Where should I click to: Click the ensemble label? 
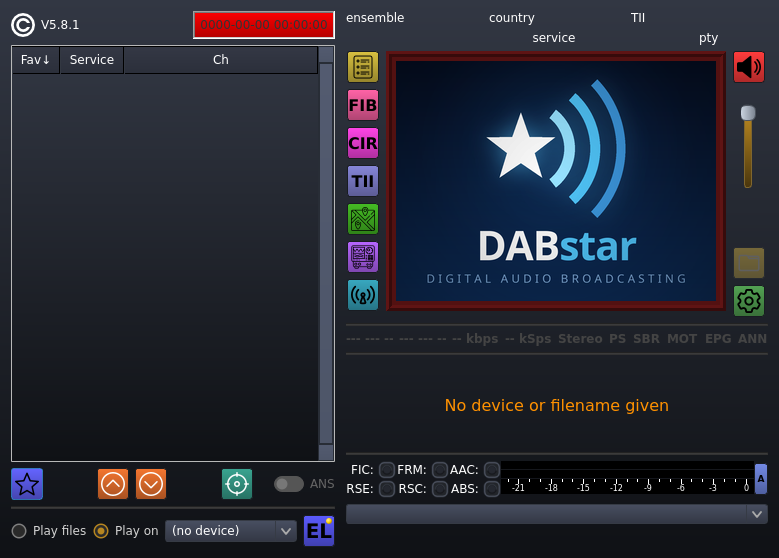click(x=375, y=18)
